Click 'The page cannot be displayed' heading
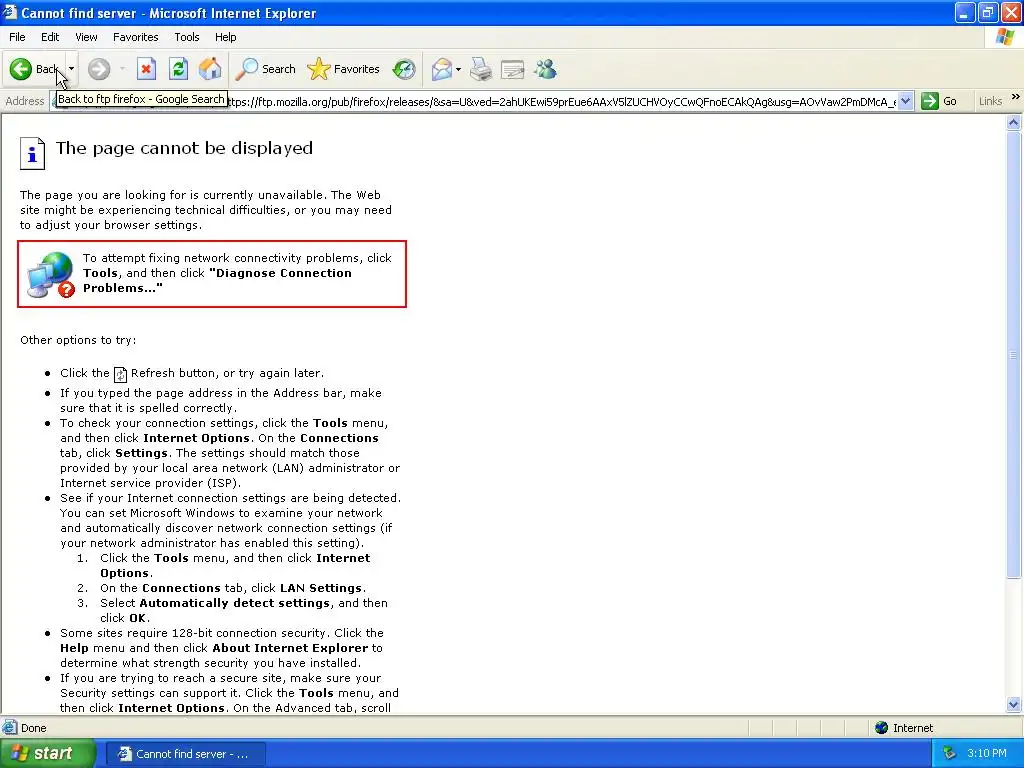 [x=184, y=148]
